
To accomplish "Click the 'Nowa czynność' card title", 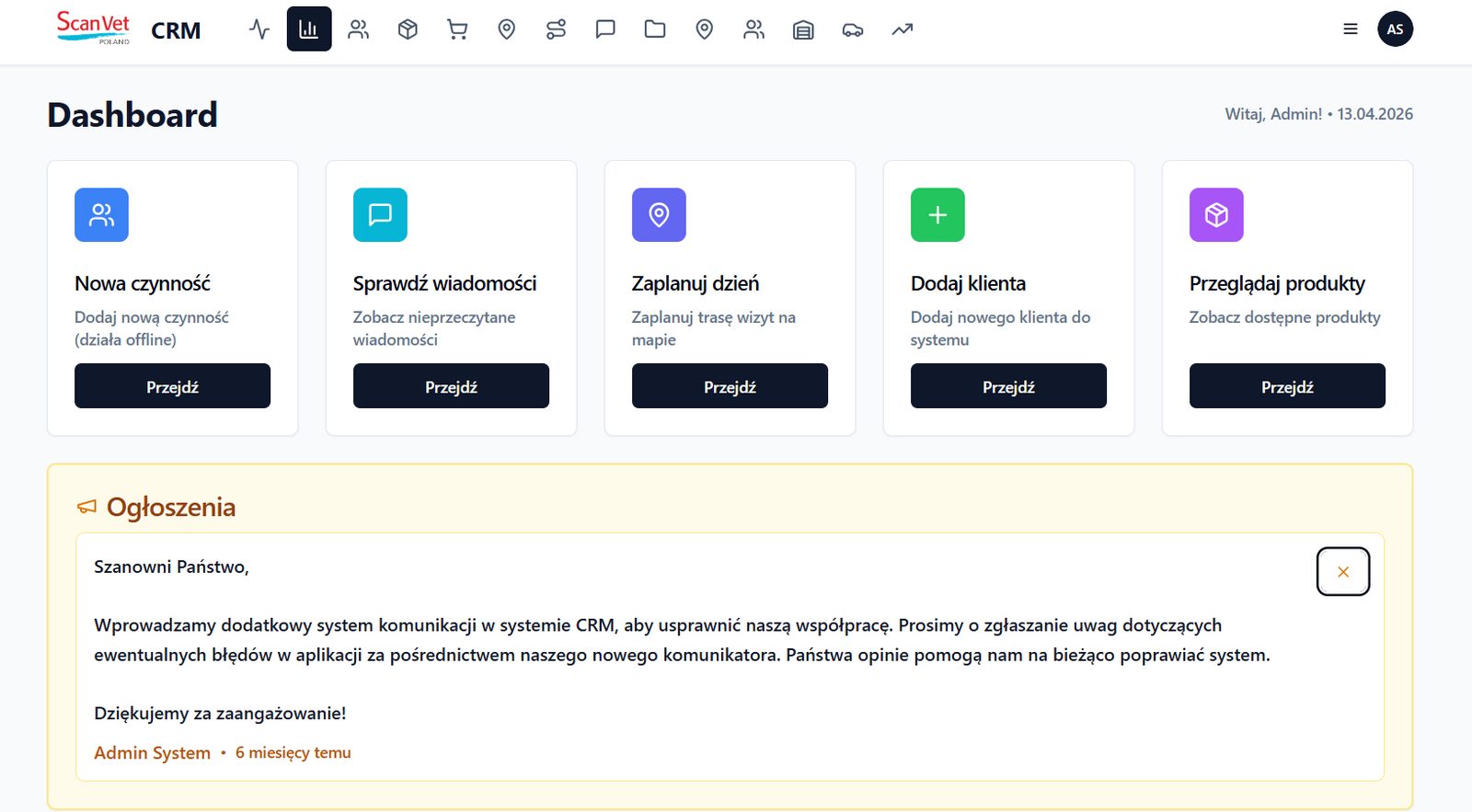I will pyautogui.click(x=143, y=284).
